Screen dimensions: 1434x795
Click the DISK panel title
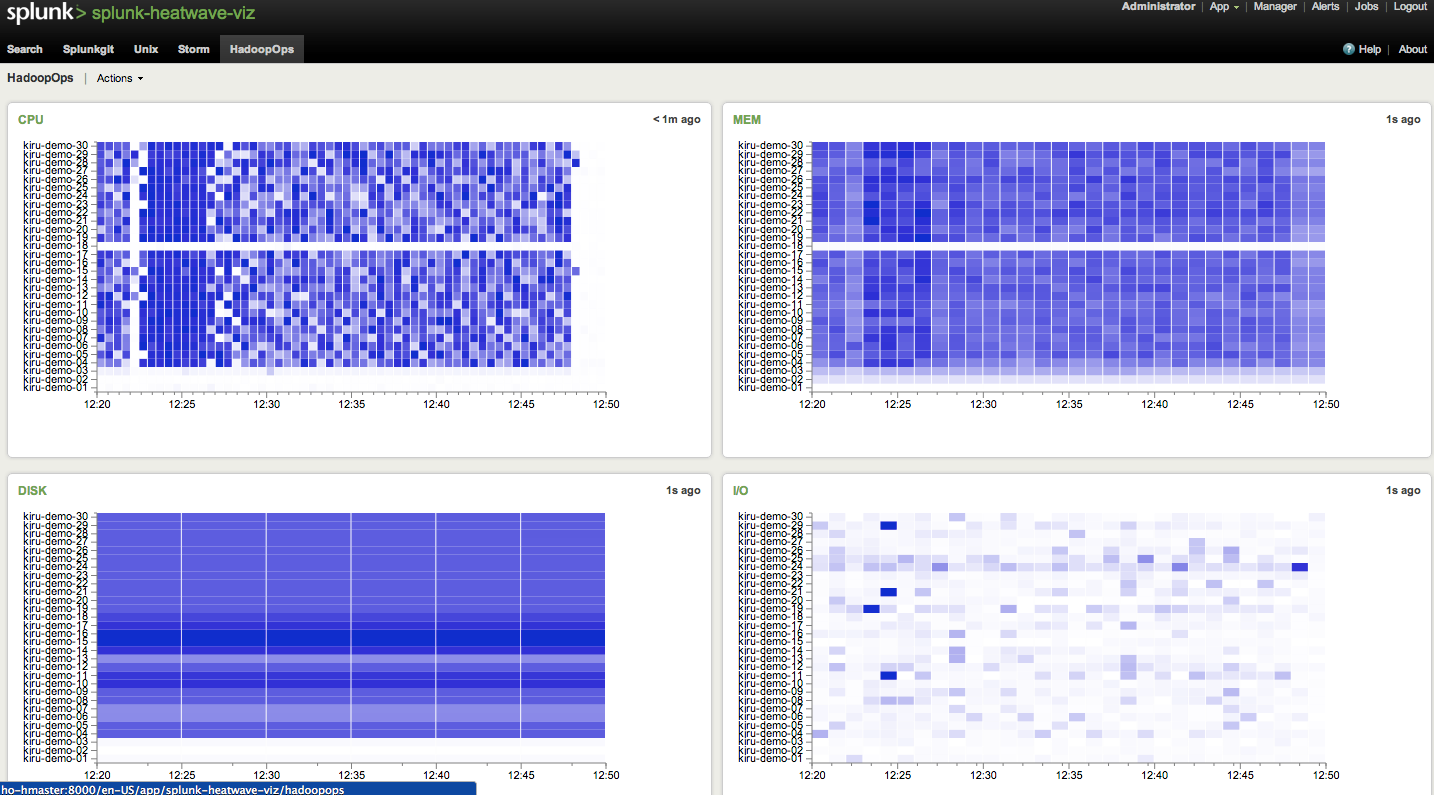coord(32,491)
